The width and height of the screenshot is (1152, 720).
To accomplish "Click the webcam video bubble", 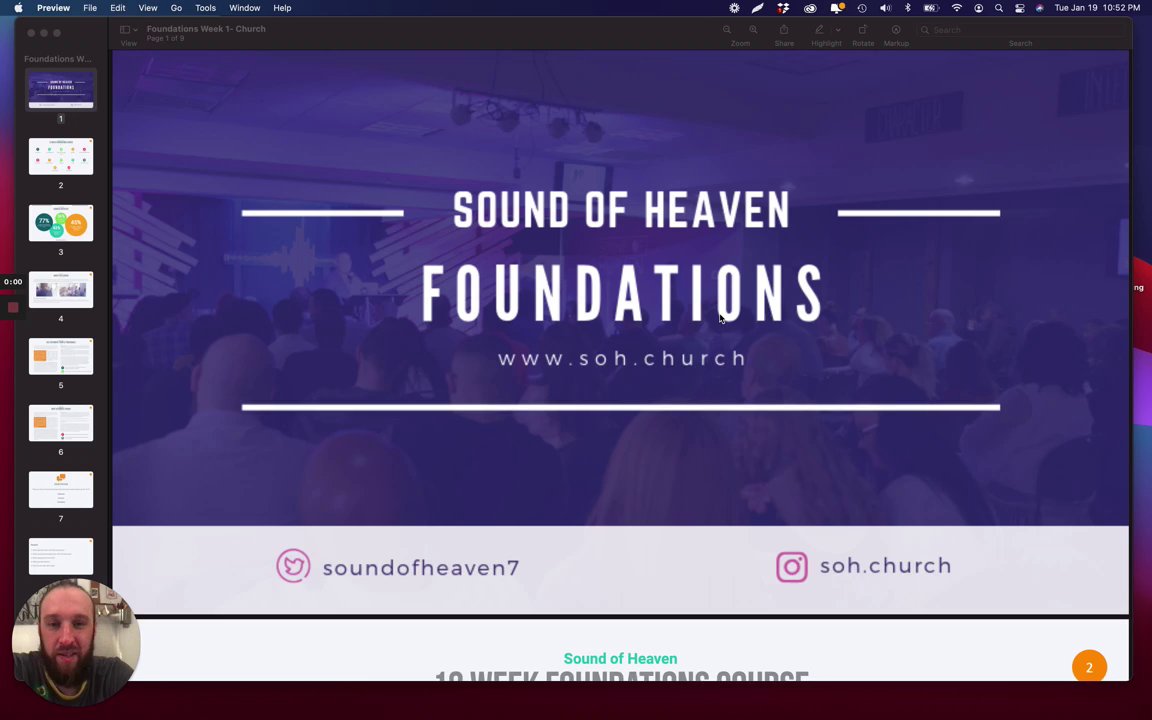I will (76, 641).
